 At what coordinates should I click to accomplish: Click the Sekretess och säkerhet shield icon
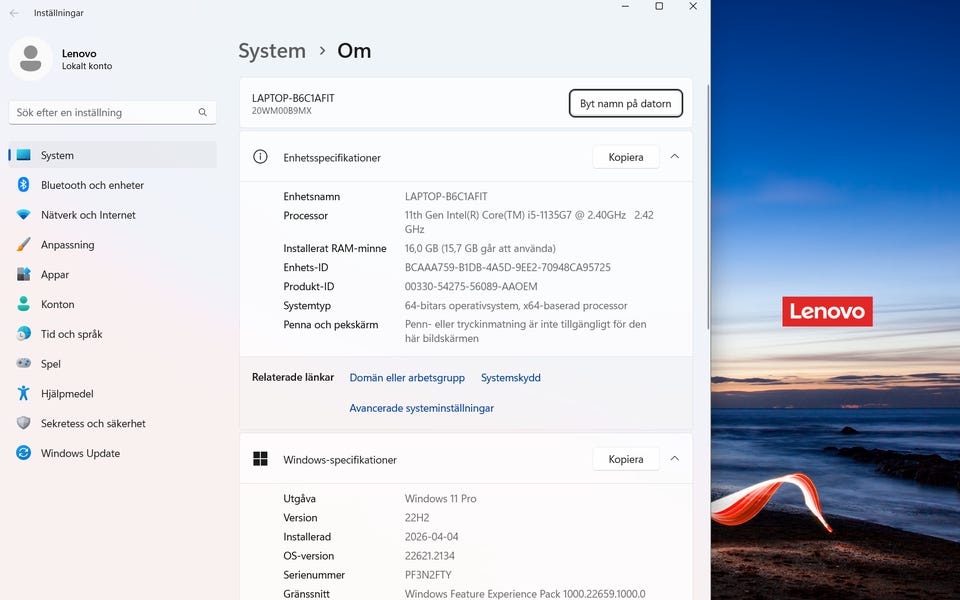point(23,423)
